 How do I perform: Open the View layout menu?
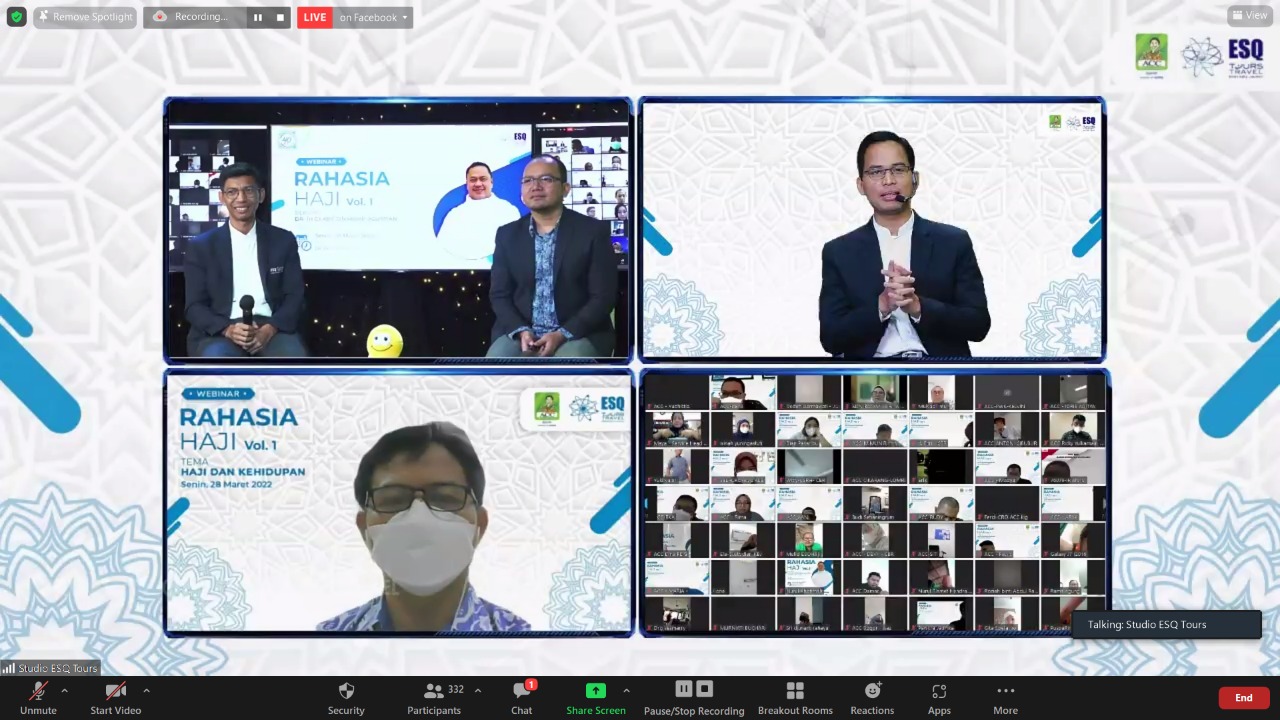[x=1250, y=15]
